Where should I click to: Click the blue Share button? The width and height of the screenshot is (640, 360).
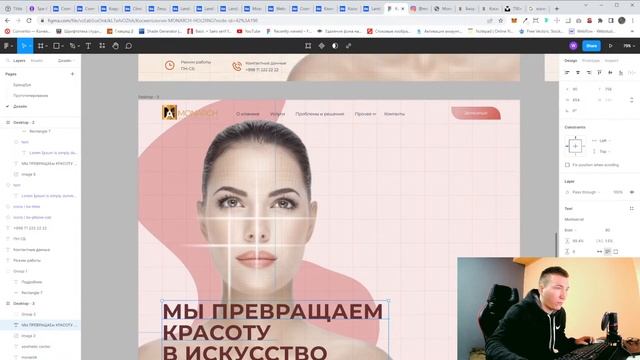pos(591,46)
